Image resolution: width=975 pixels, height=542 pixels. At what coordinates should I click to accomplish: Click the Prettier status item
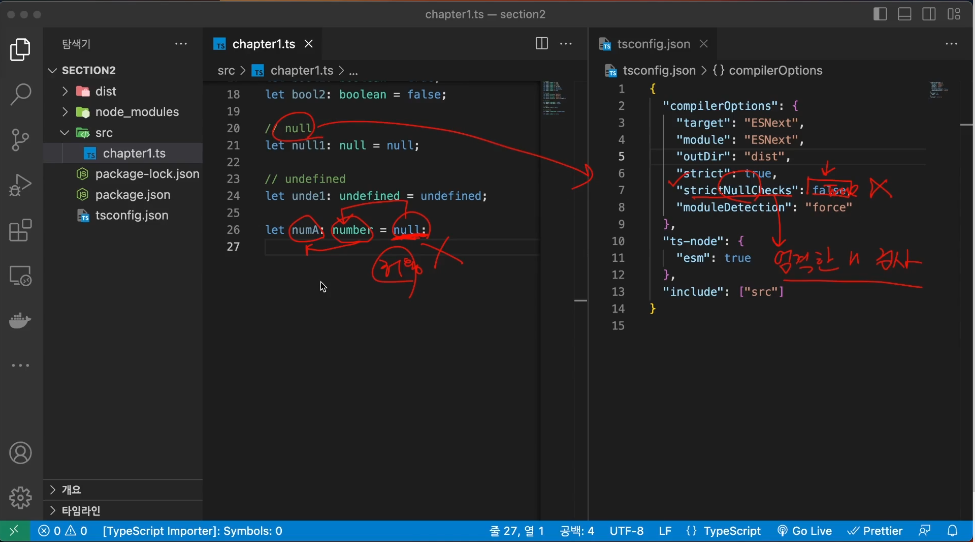[875, 531]
